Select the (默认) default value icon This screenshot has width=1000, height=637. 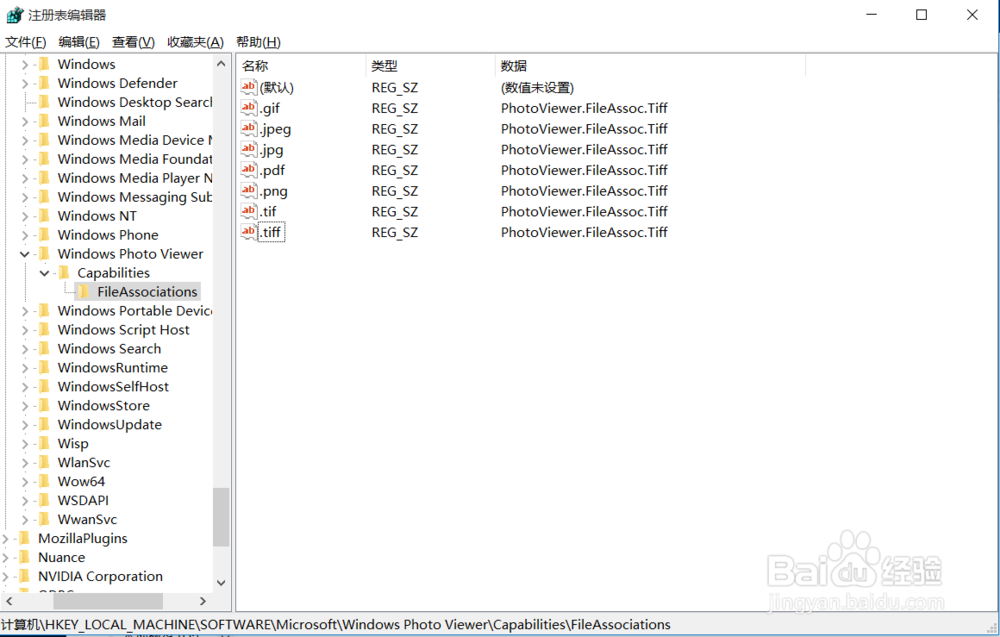click(x=248, y=87)
